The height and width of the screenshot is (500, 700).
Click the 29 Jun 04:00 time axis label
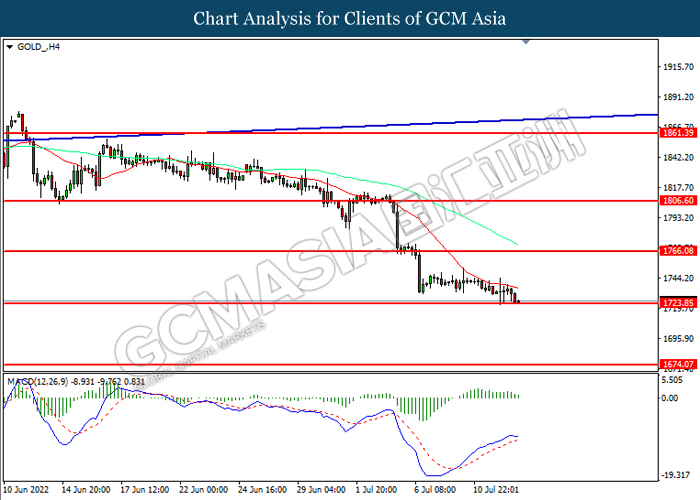321,490
